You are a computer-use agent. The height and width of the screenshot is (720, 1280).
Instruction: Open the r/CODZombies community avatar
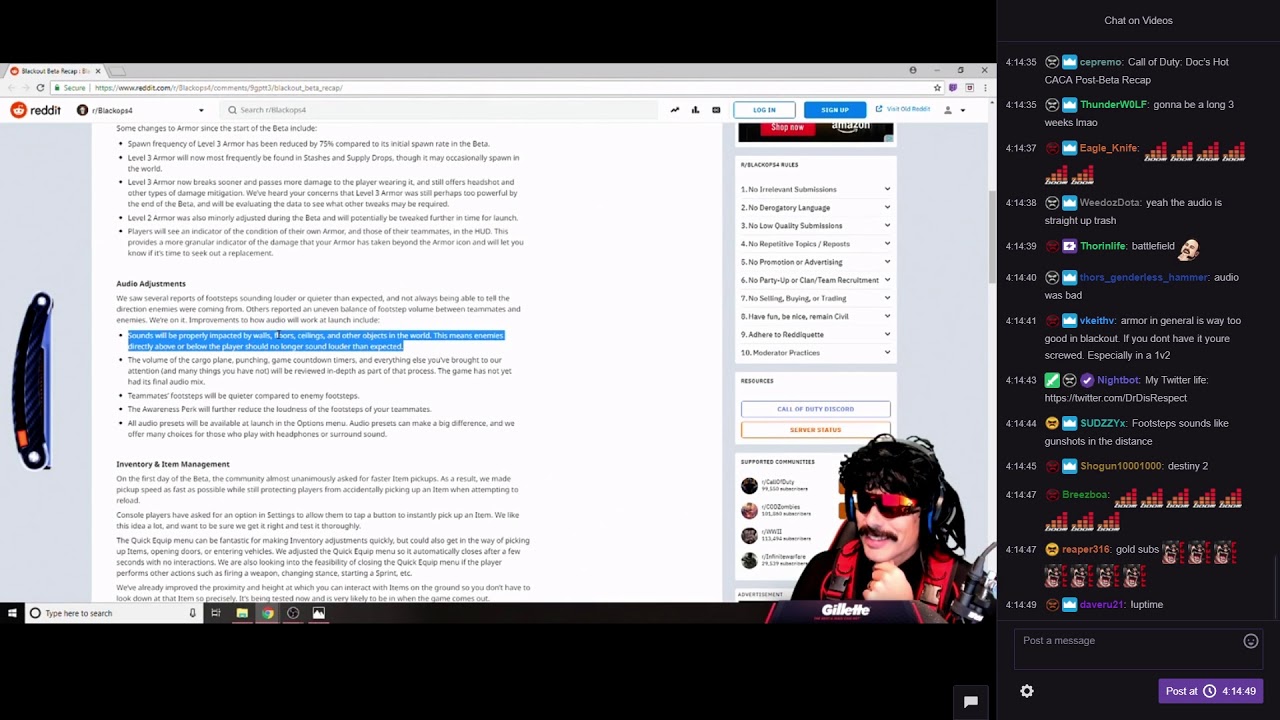coord(749,511)
